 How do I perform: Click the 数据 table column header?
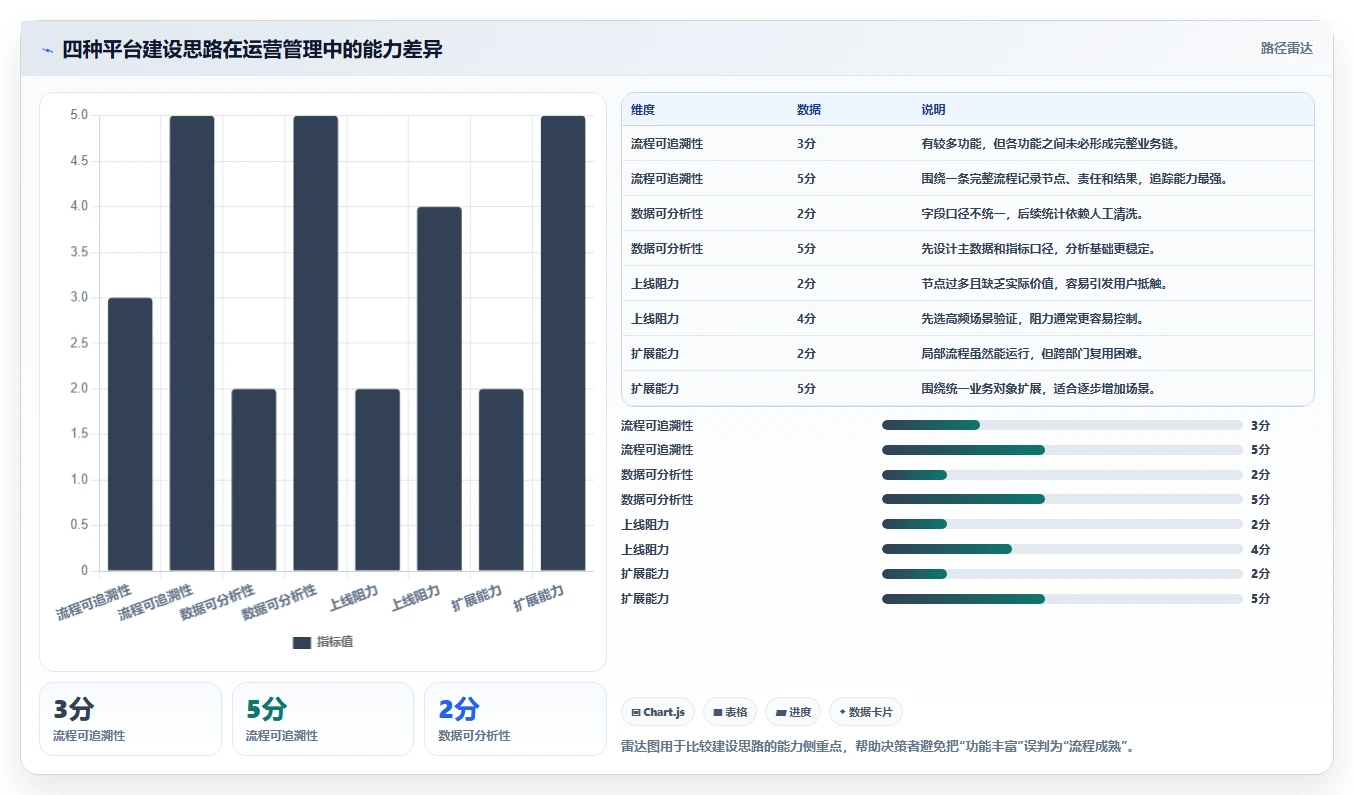click(809, 110)
